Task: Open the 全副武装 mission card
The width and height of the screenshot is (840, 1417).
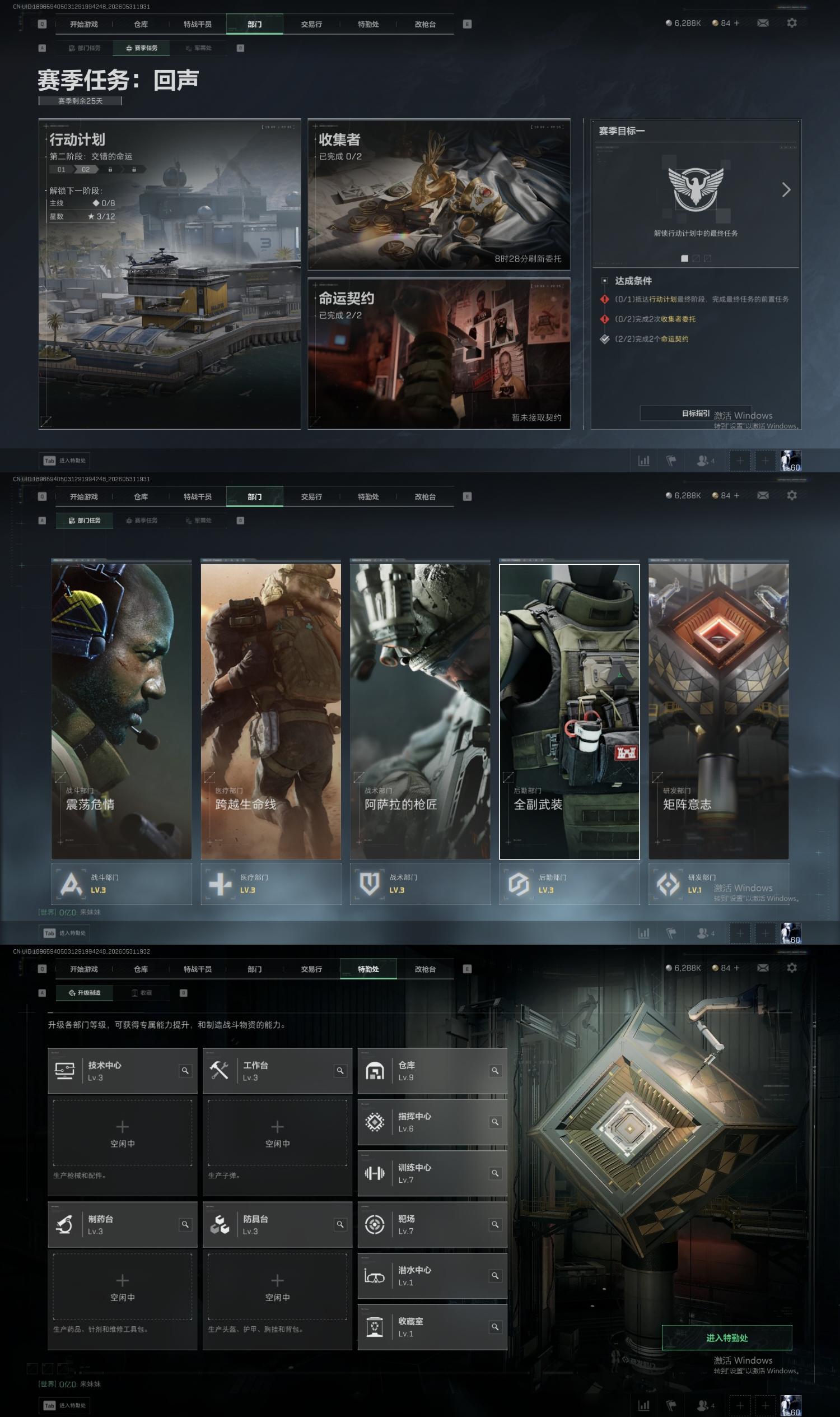Action: click(x=570, y=711)
